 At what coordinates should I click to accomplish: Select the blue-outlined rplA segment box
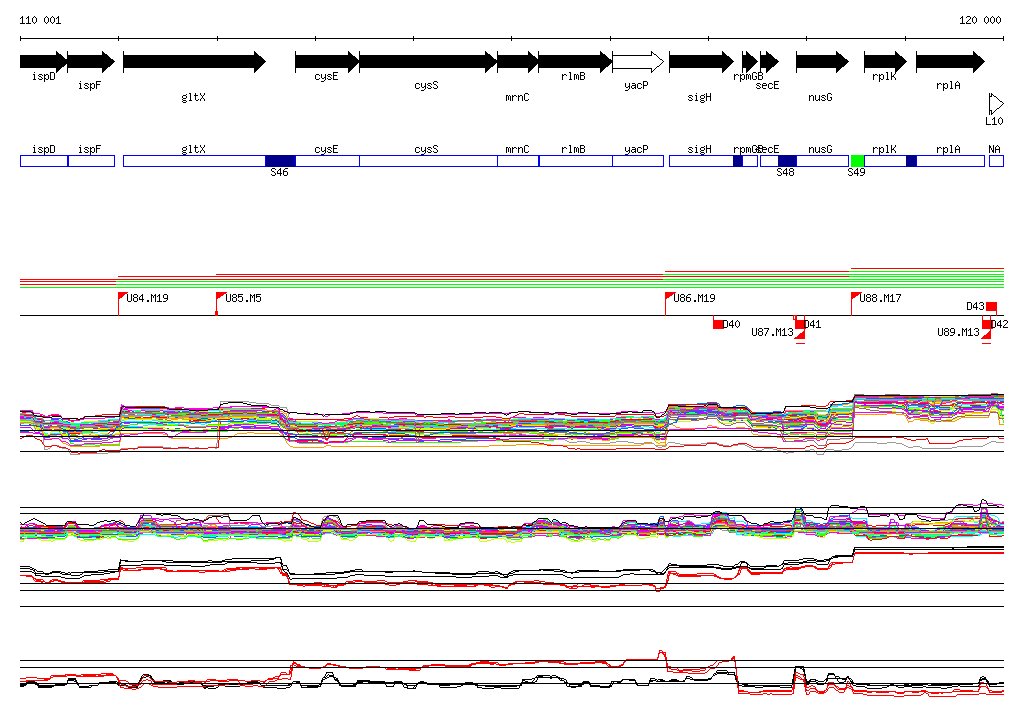pos(950,161)
